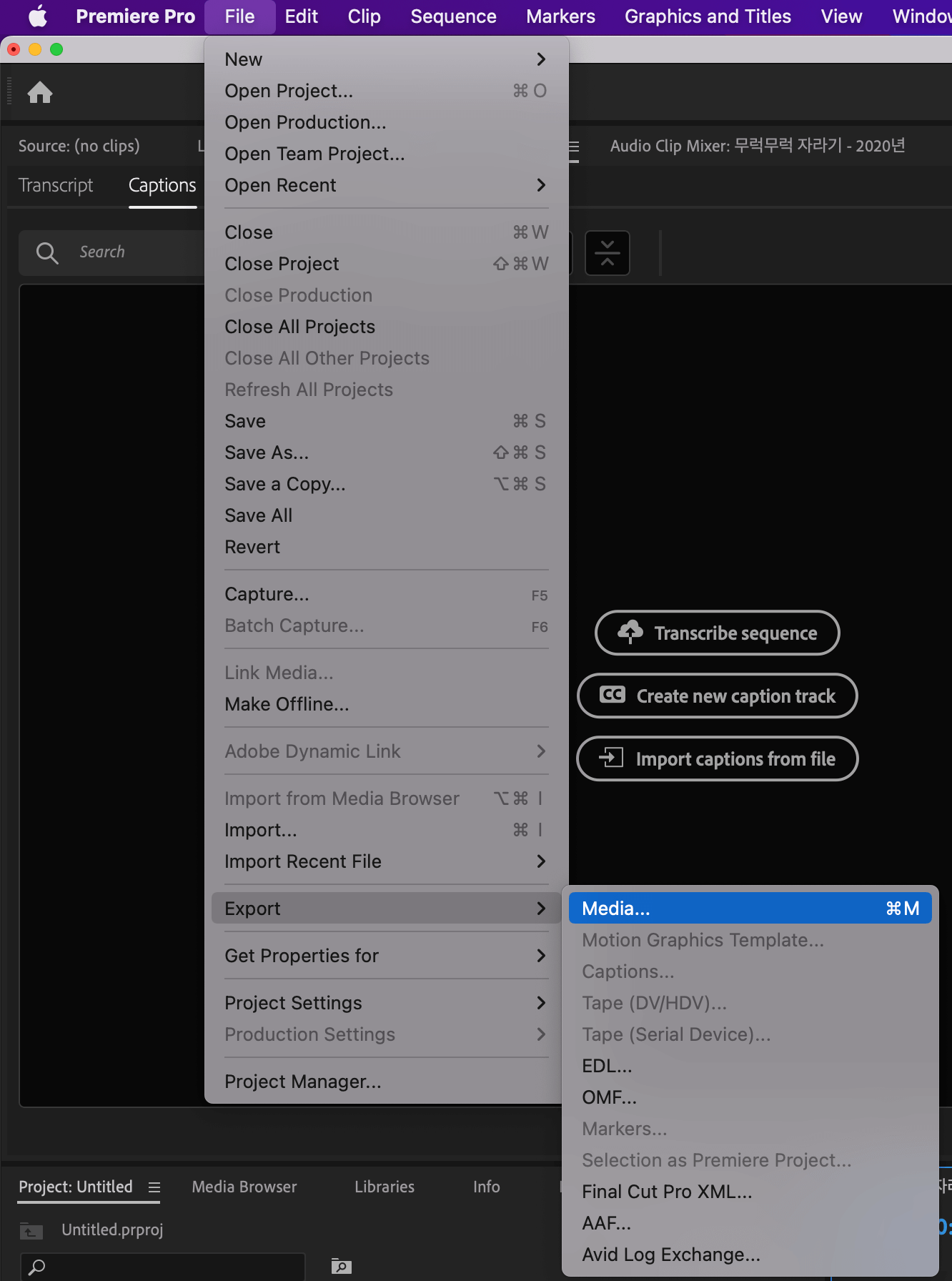Click the find-in-bin folder search icon
This screenshot has width=952, height=1281.
click(342, 1266)
